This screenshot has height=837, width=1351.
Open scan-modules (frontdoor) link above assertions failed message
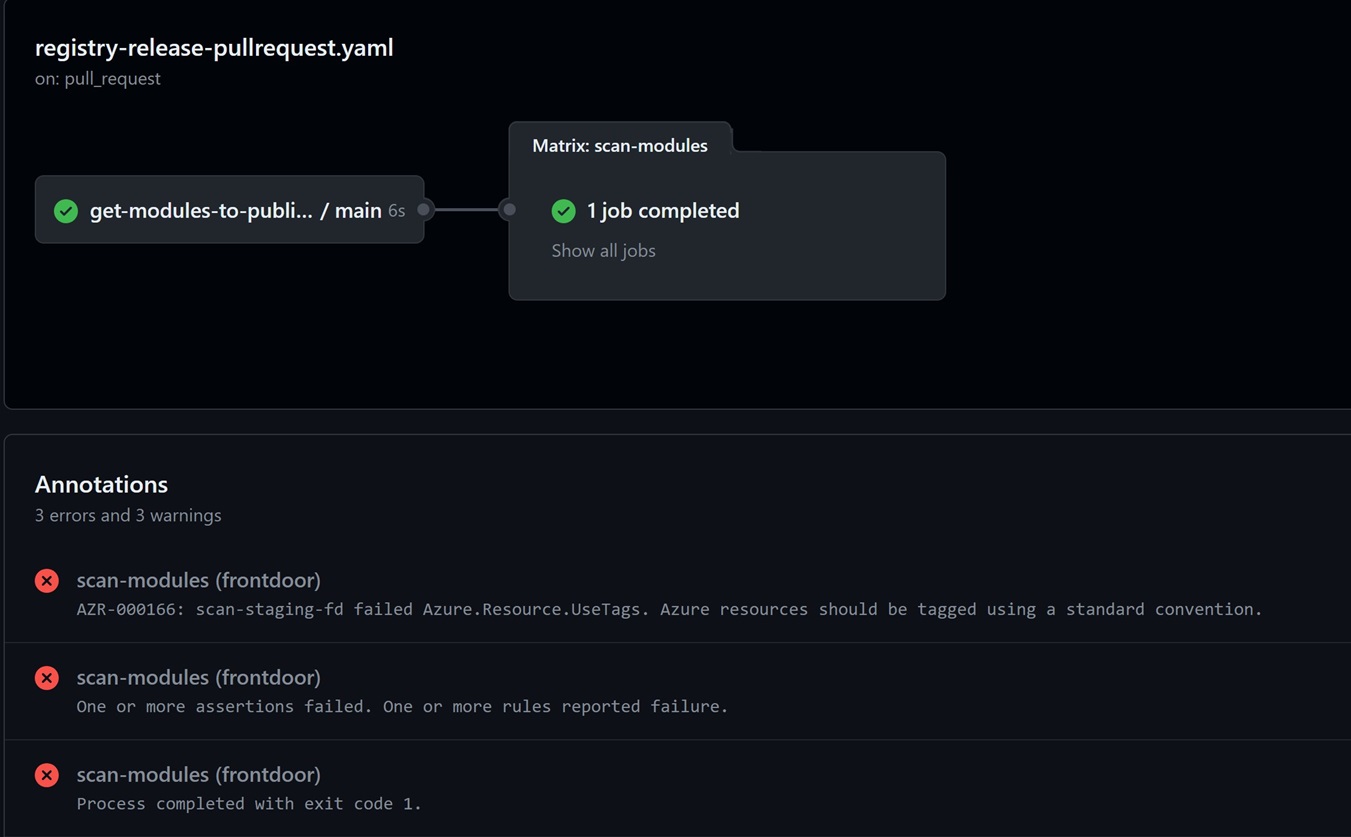[x=198, y=677]
